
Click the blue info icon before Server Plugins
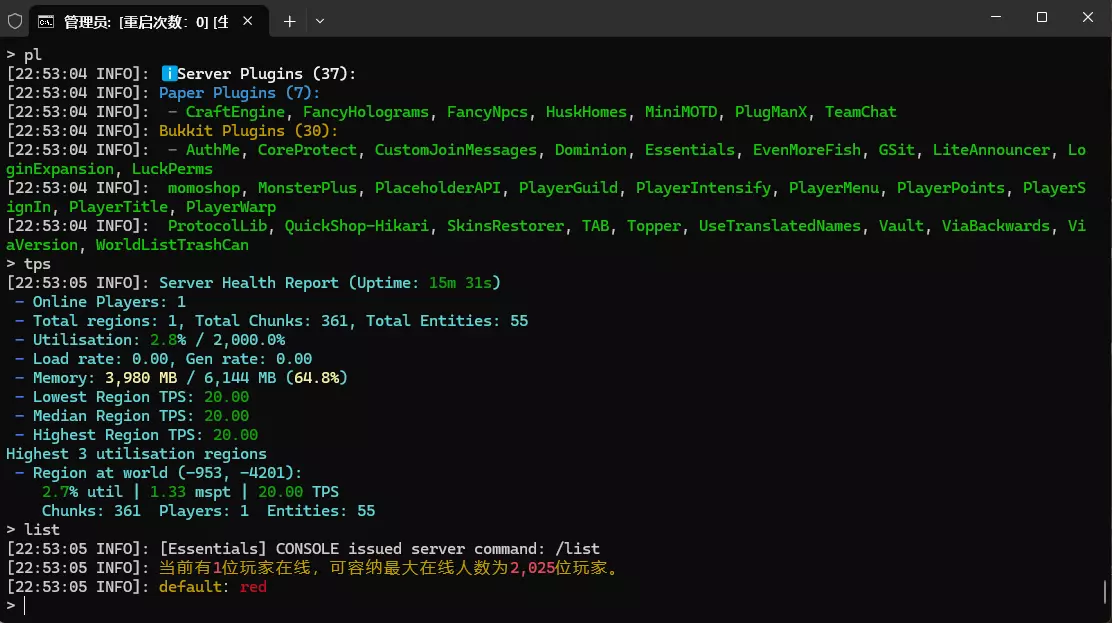pos(169,74)
